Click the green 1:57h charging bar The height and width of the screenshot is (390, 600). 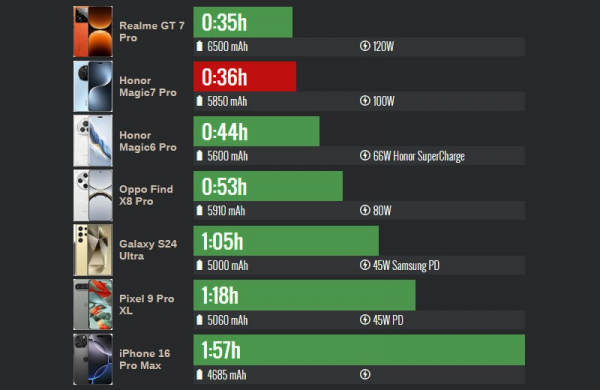pos(359,350)
